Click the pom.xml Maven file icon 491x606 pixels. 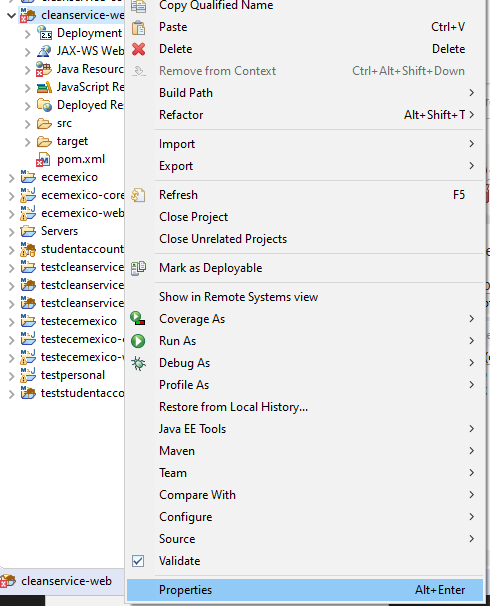[x=43, y=160]
